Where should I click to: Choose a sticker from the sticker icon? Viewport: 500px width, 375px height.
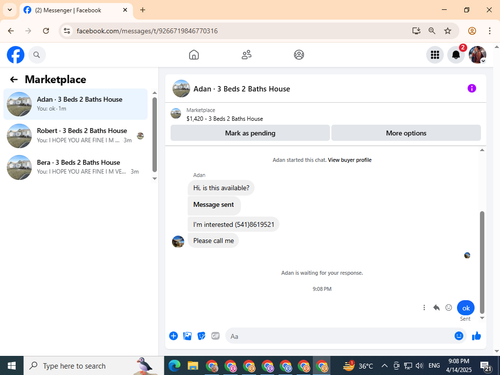[x=201, y=336]
